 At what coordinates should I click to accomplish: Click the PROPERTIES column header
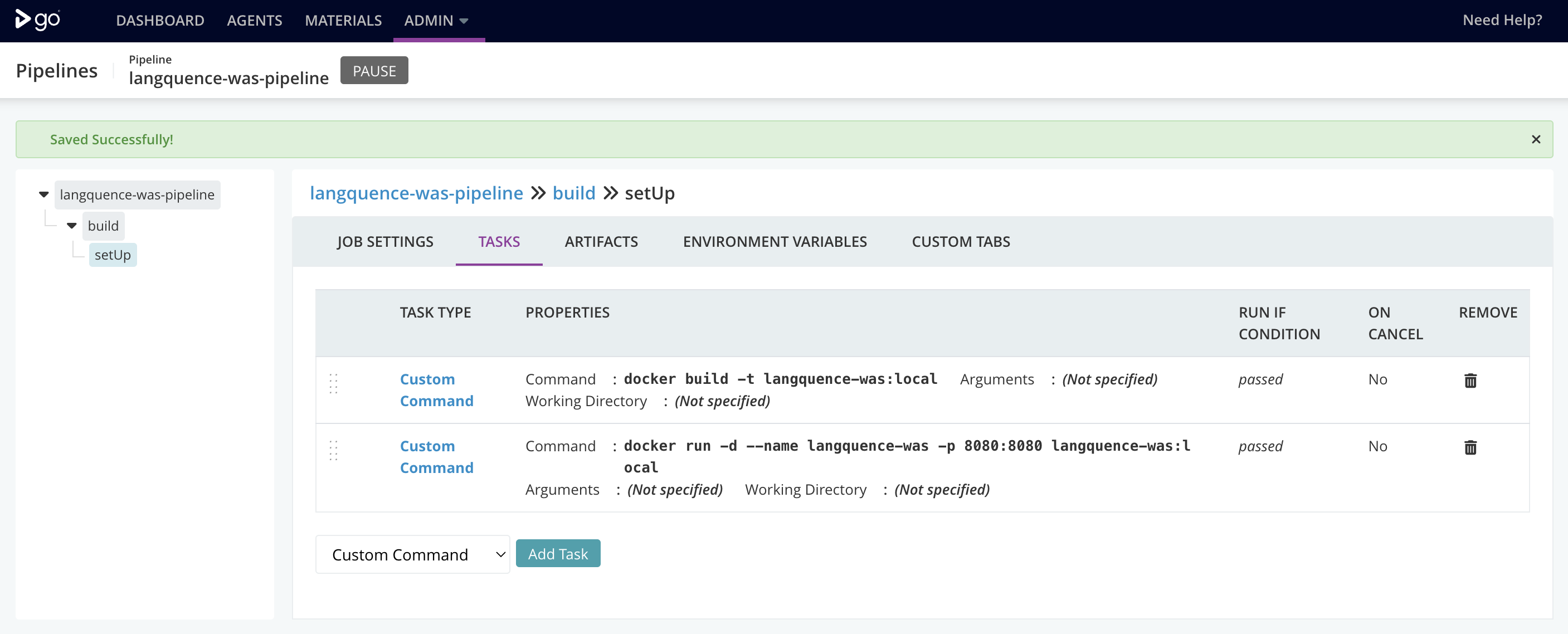click(567, 312)
